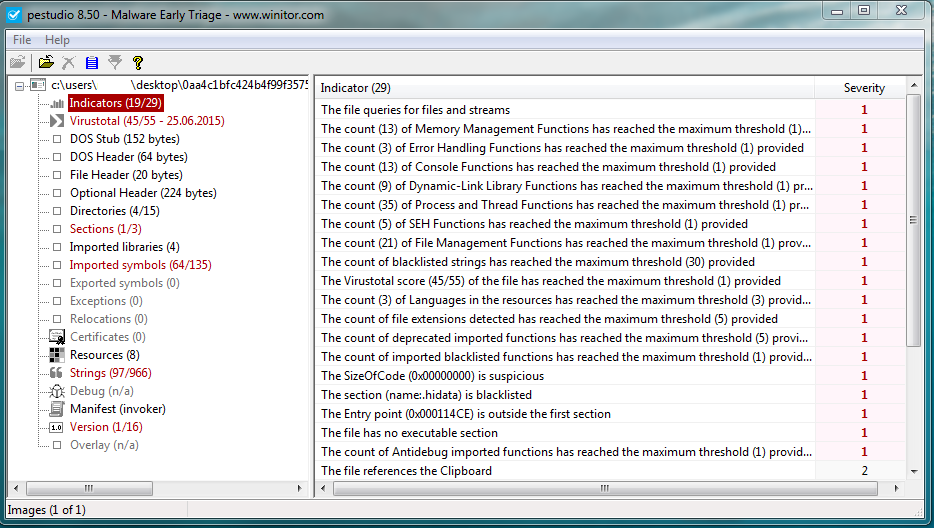
Task: Collapse the root file tree node
Action: [20, 86]
